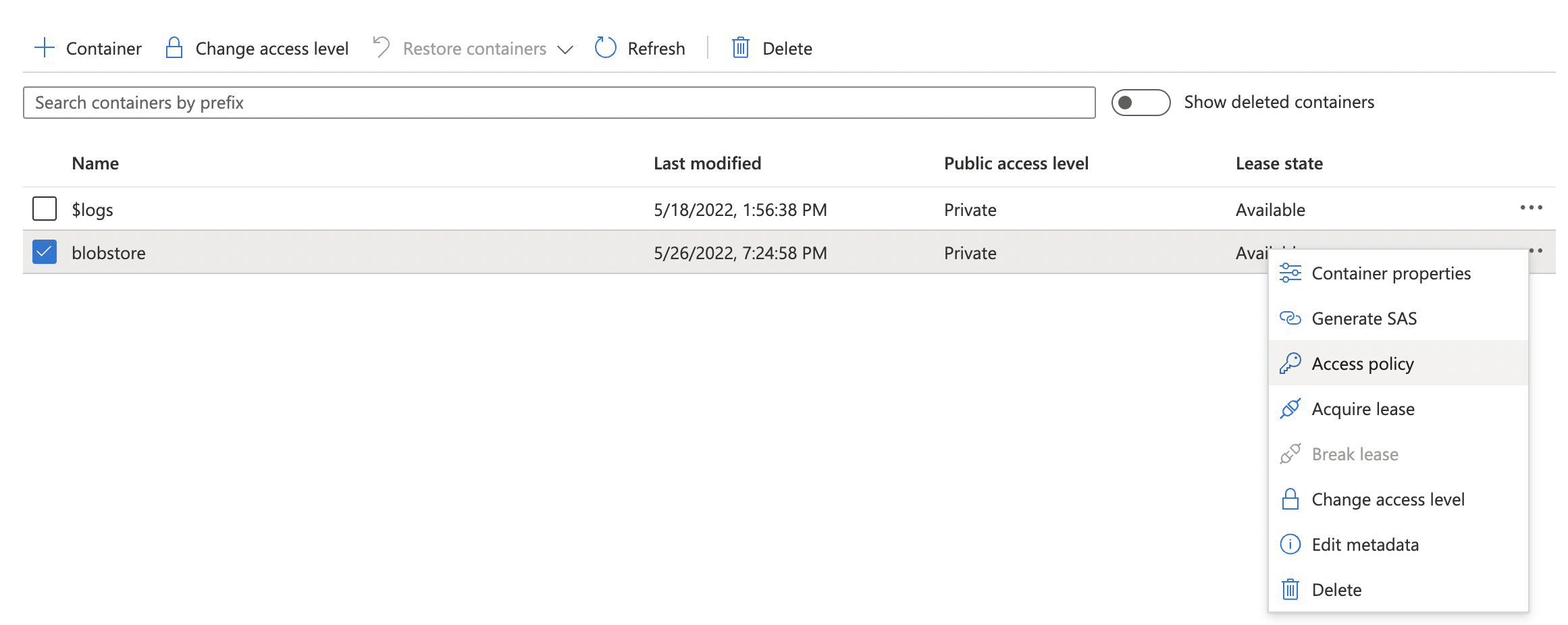This screenshot has width=1568, height=625.
Task: Expand the Restore containers dropdown chevron
Action: pos(565,49)
